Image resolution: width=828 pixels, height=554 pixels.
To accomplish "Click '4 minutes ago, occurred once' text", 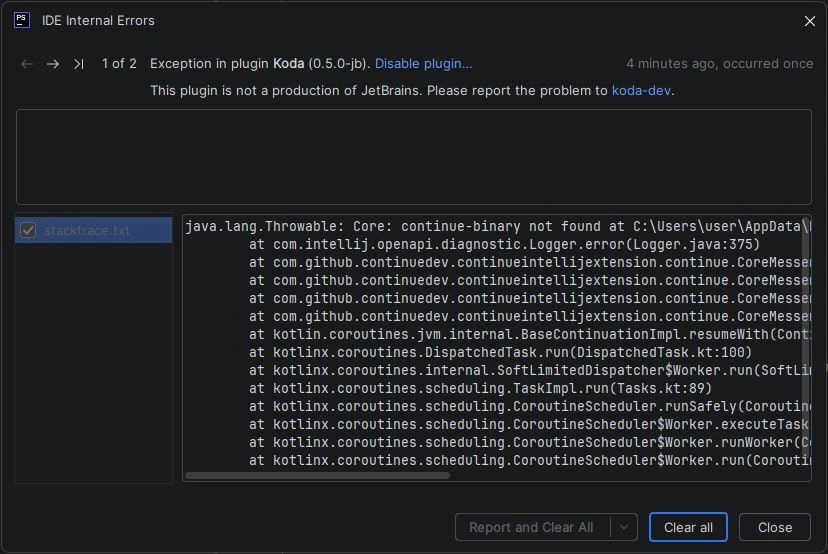I will (x=720, y=63).
